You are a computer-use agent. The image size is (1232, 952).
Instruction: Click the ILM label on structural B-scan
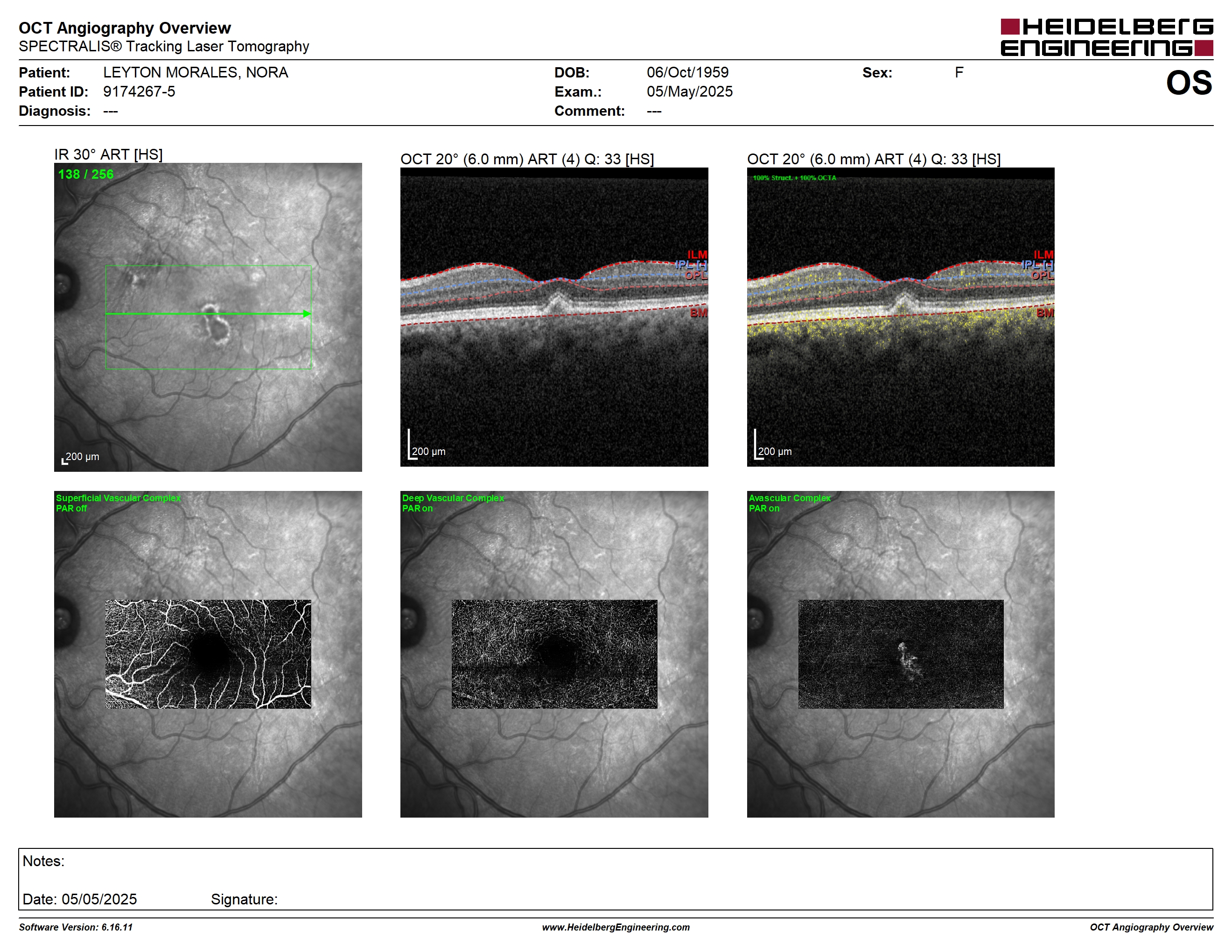coord(697,255)
